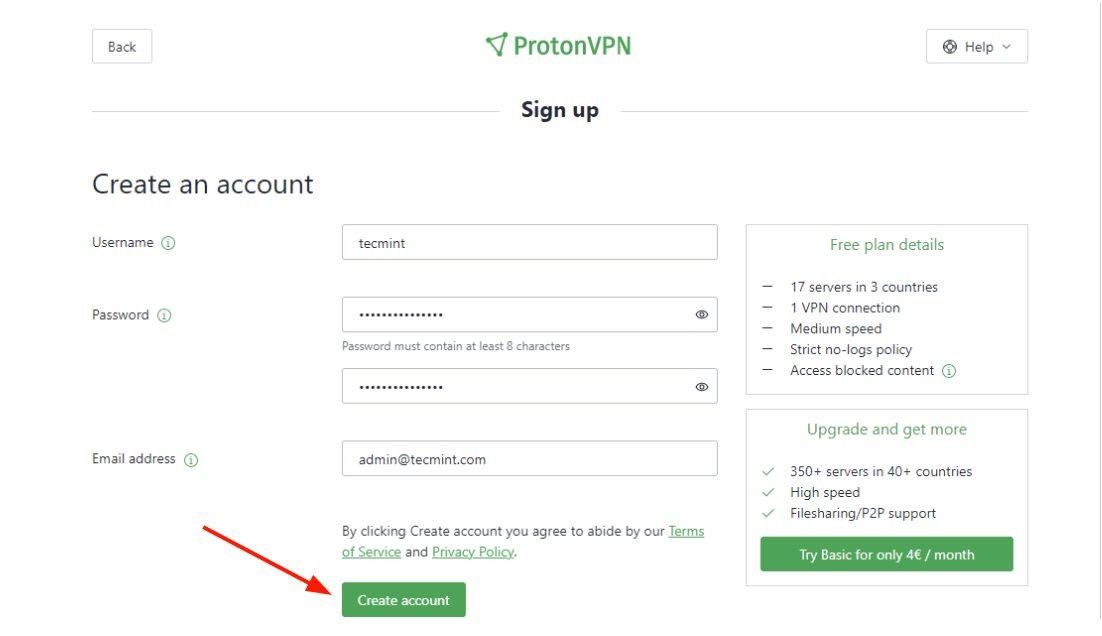Image resolution: width=1102 pixels, height=636 pixels.
Task: Open the Privacy Policy link
Action: click(473, 552)
